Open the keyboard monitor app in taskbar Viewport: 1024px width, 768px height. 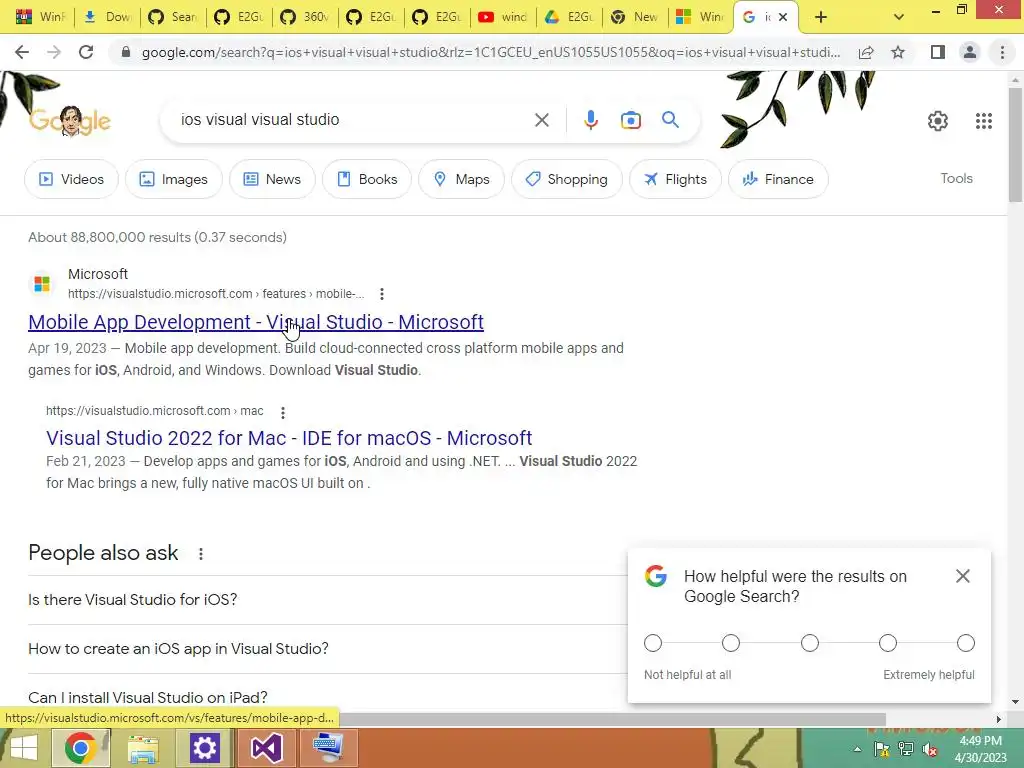[x=328, y=748]
